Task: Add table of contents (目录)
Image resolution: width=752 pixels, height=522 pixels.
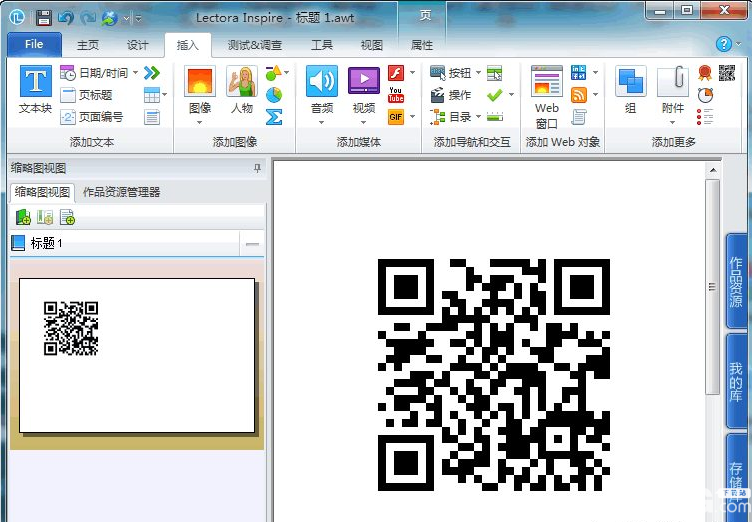Action: click(x=450, y=117)
